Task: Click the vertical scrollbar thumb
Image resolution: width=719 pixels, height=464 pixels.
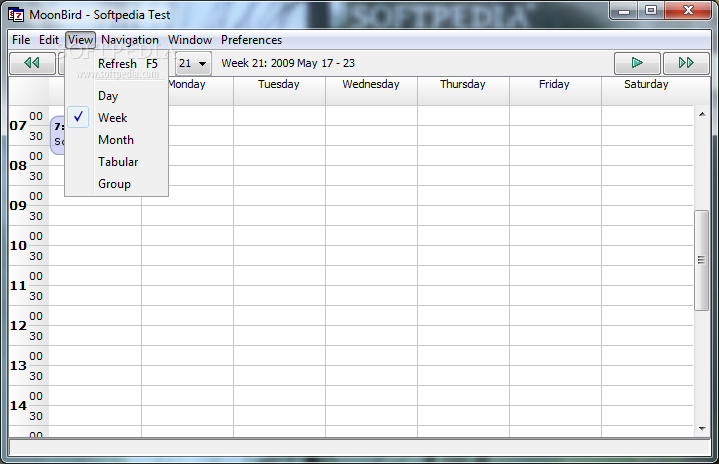Action: click(x=701, y=260)
